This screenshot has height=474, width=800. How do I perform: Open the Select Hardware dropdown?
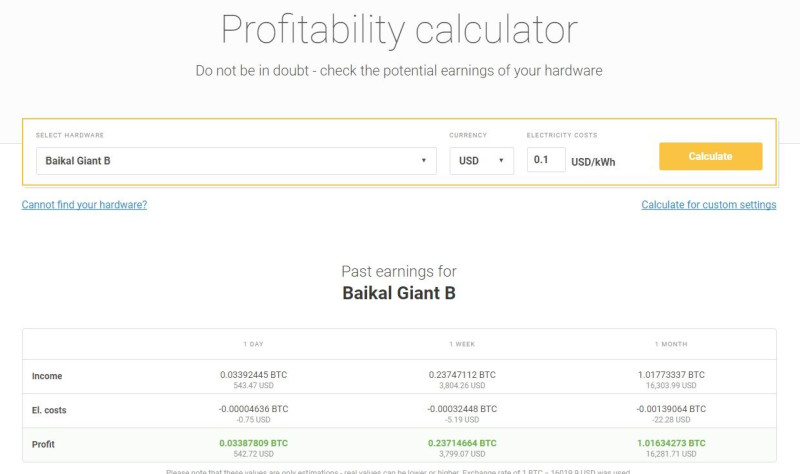236,160
